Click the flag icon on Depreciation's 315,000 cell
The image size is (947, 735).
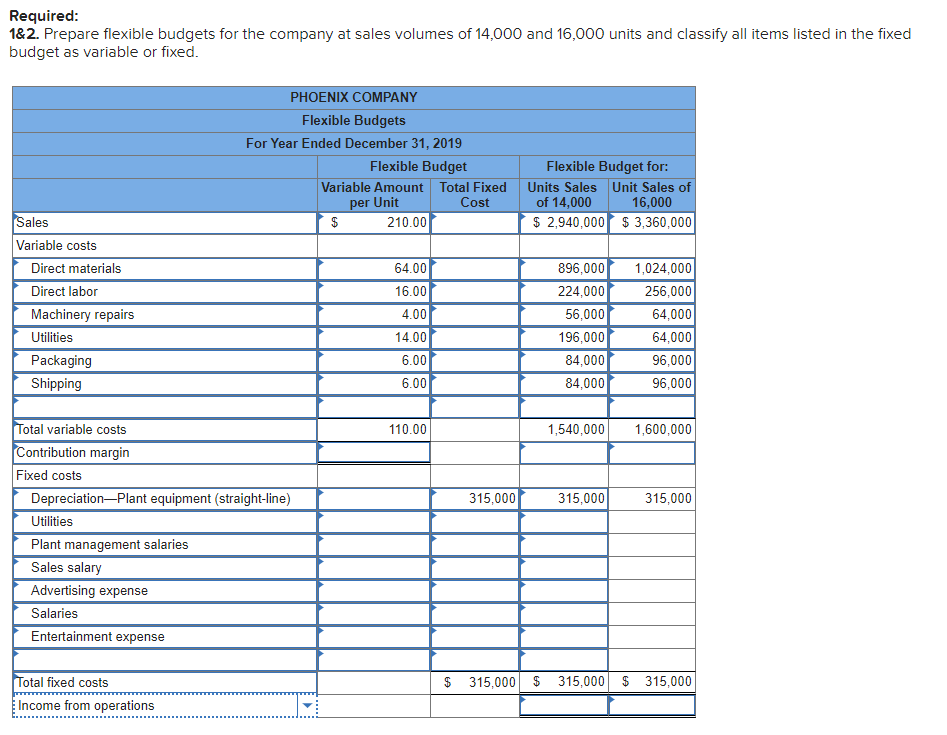[x=434, y=497]
